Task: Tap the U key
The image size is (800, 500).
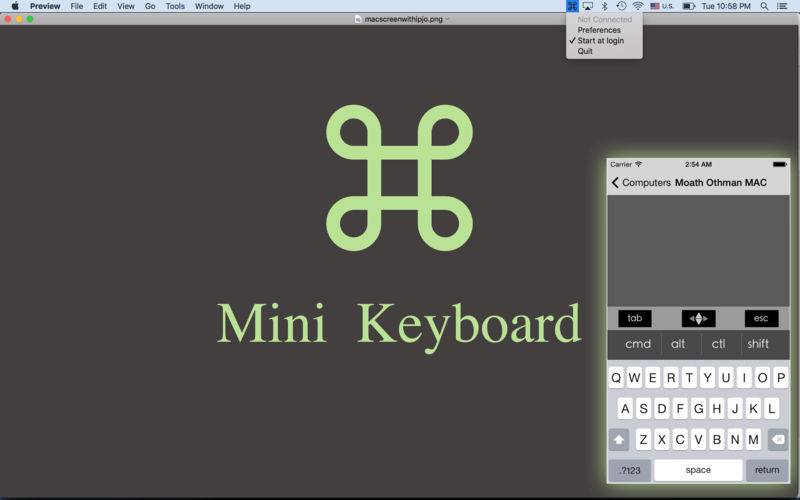Action: click(726, 378)
